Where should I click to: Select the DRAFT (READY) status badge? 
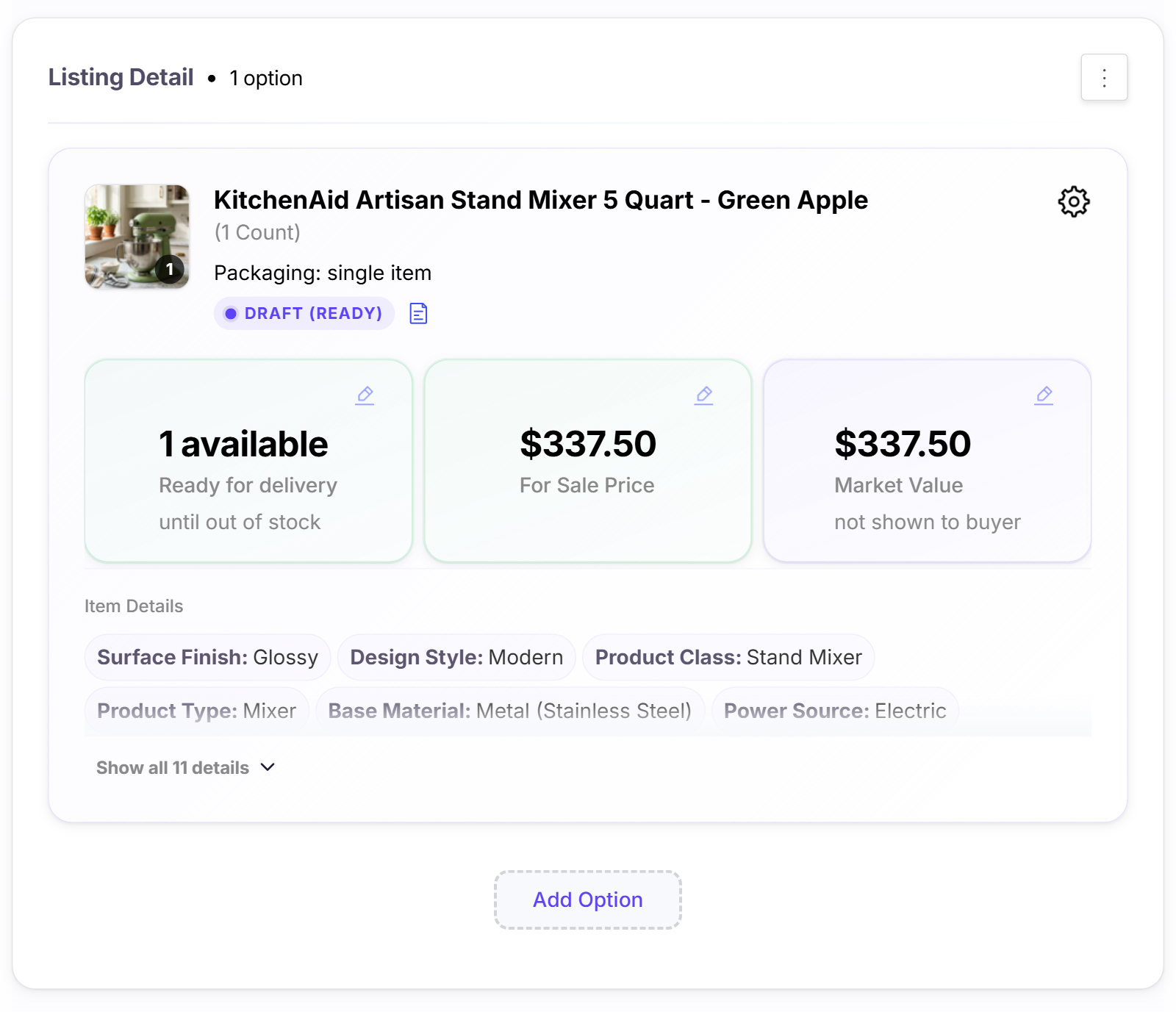pos(304,312)
